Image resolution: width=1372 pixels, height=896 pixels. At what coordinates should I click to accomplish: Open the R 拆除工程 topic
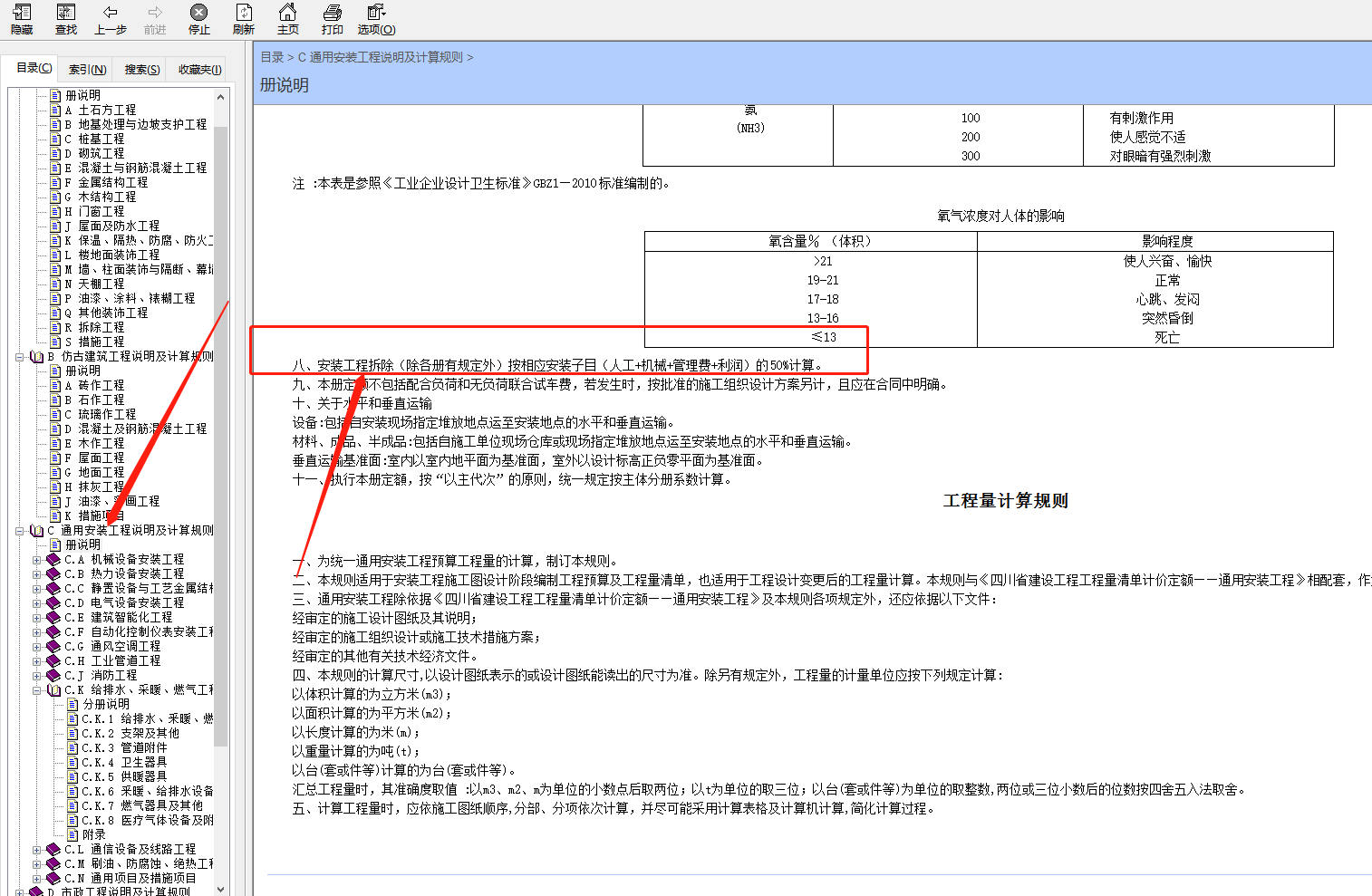click(x=94, y=327)
